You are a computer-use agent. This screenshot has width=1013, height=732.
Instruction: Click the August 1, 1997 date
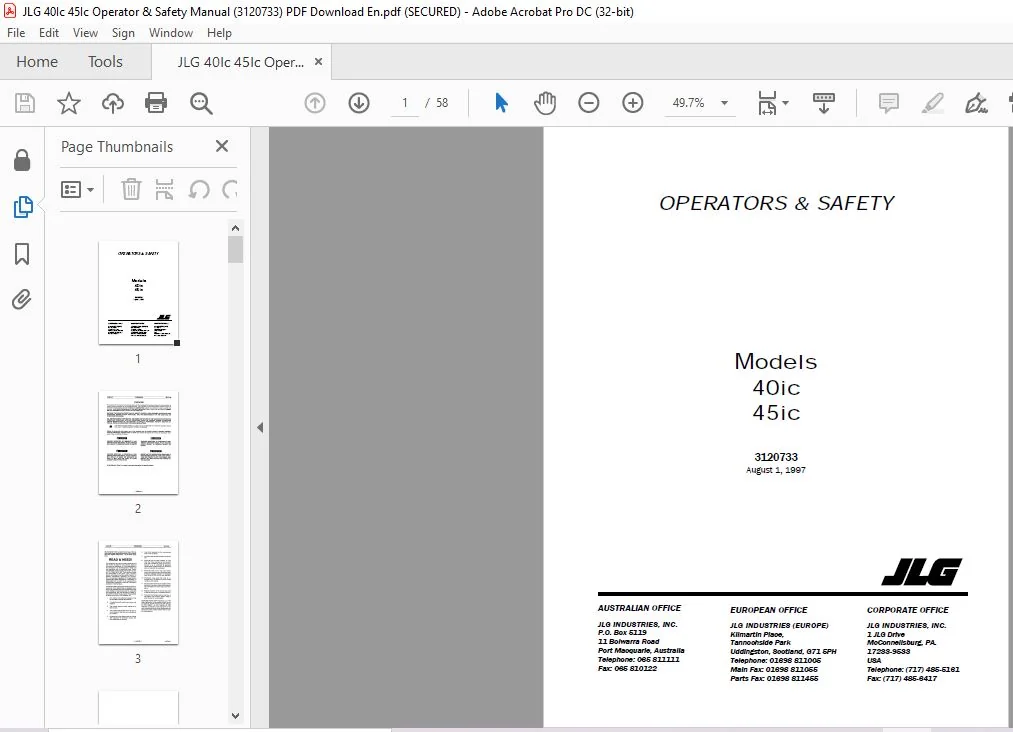(775, 470)
